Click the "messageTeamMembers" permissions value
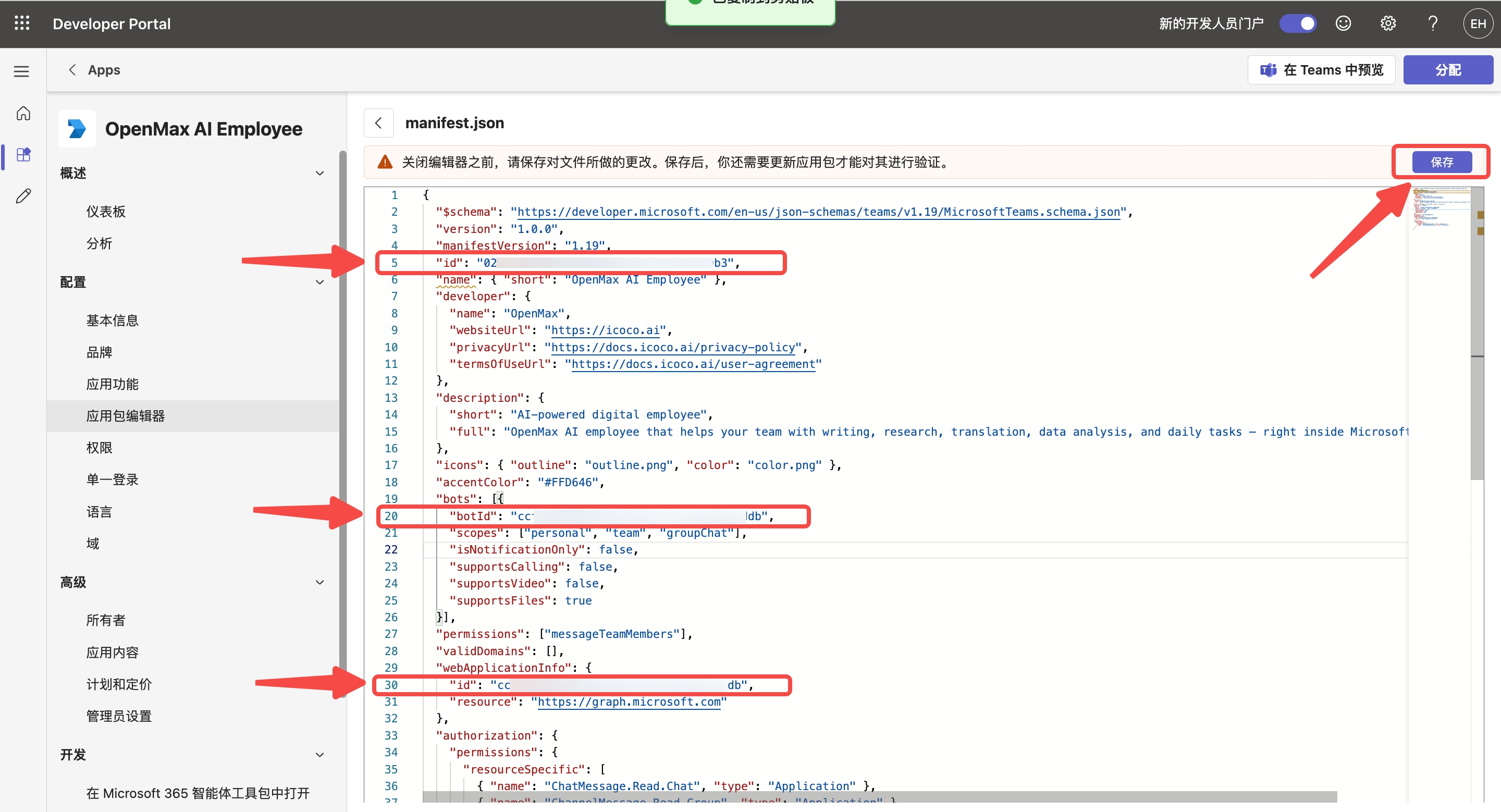Viewport: 1501px width, 812px height. click(612, 634)
